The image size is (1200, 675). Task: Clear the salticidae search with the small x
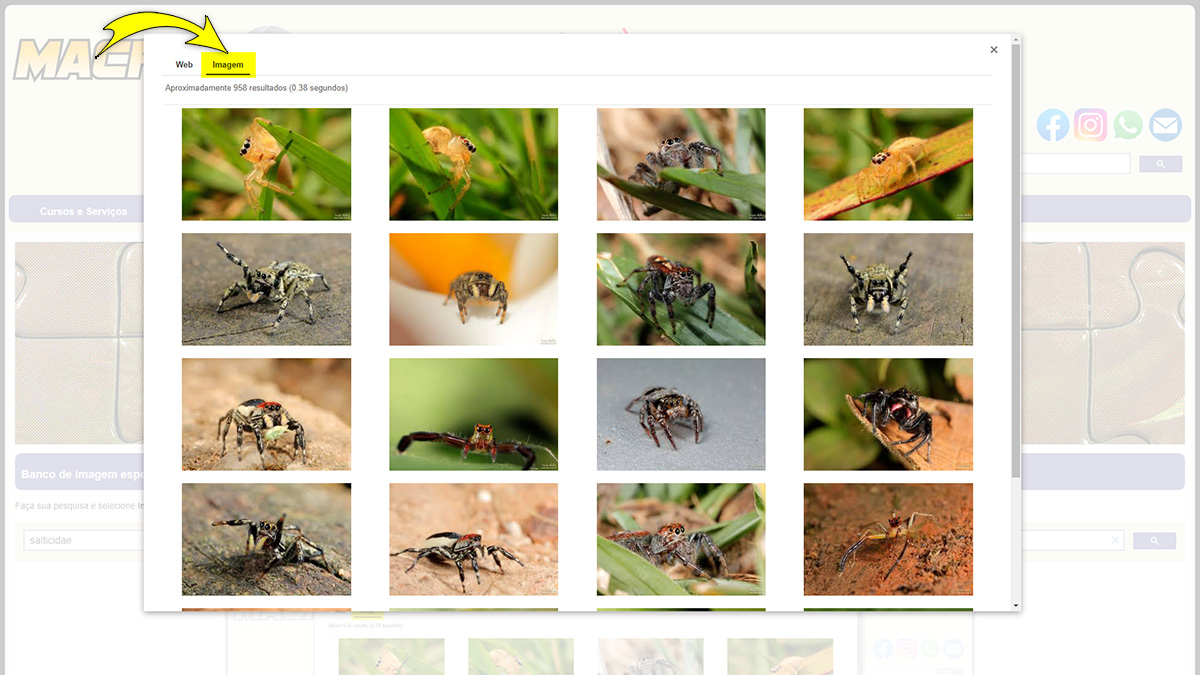(x=1115, y=541)
